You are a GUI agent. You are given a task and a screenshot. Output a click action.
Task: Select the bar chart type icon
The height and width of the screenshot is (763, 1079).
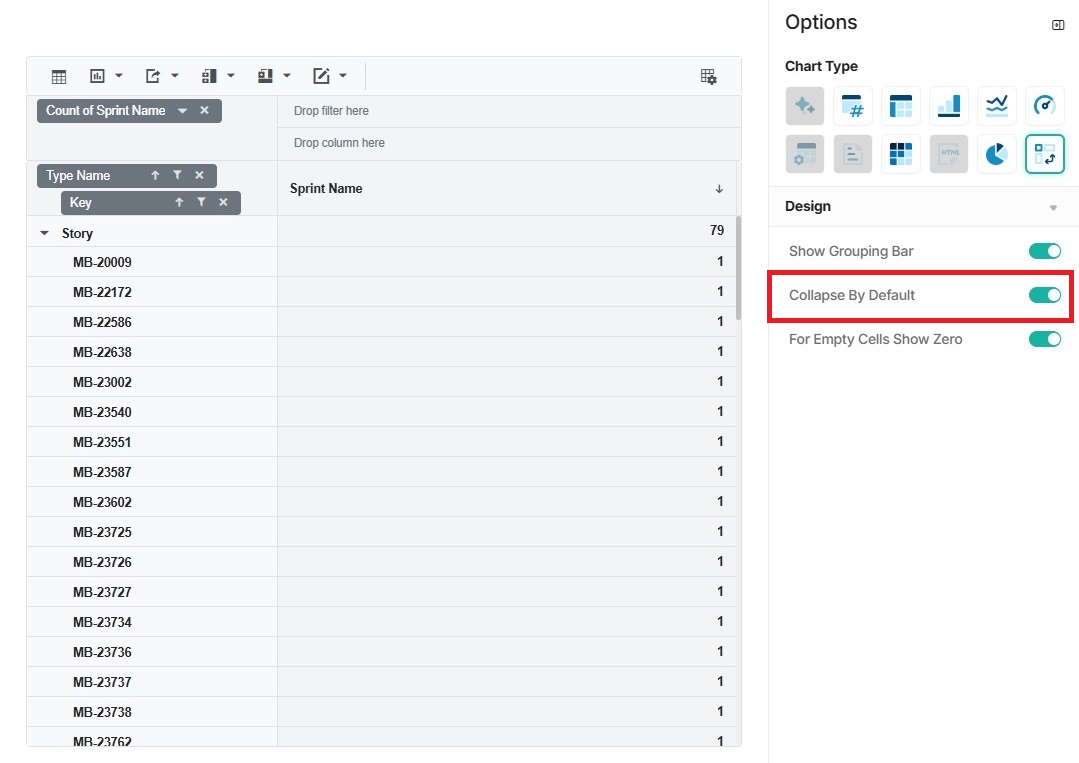(x=948, y=105)
